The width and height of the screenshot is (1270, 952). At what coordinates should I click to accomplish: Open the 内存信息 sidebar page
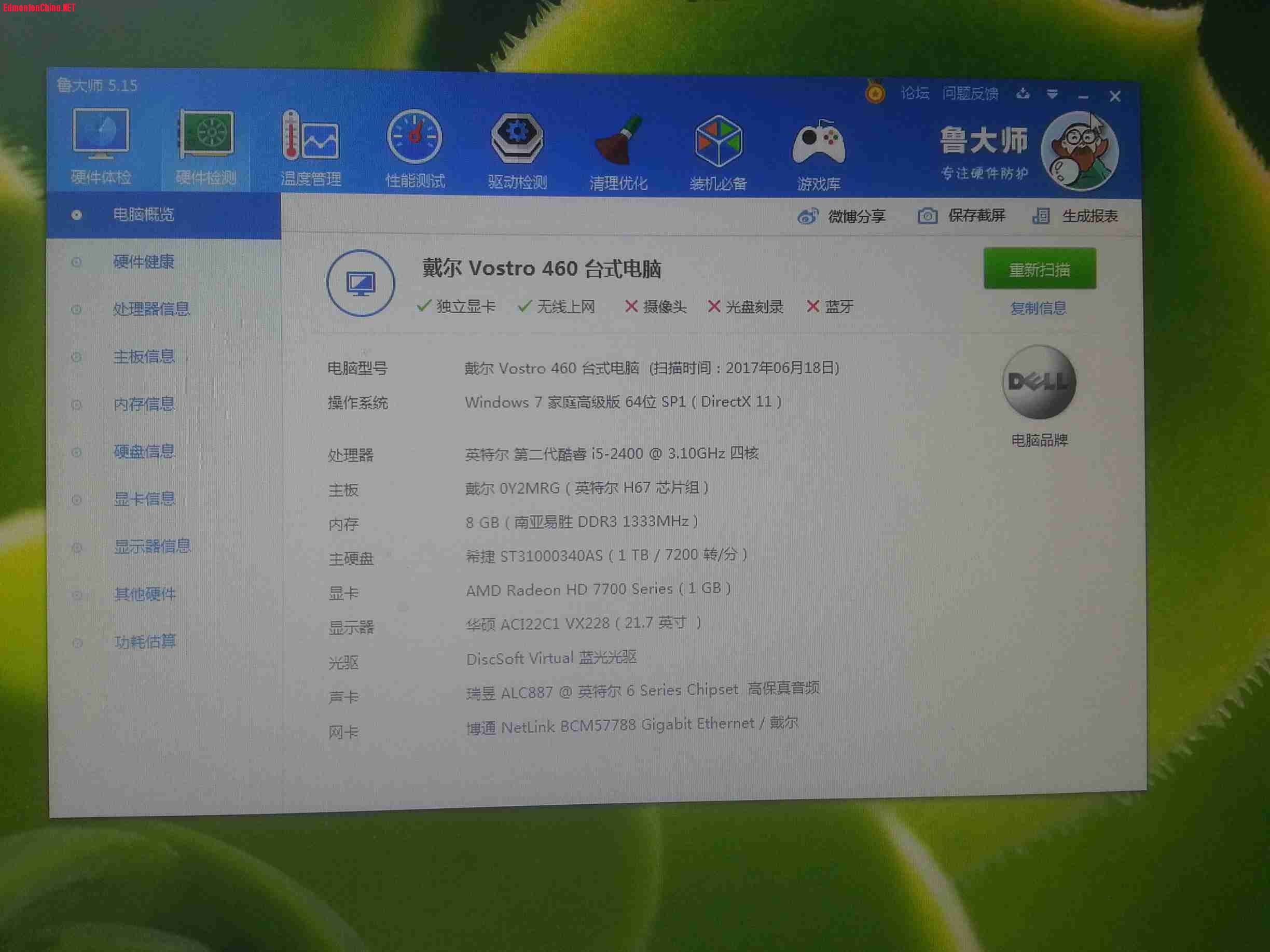click(144, 404)
